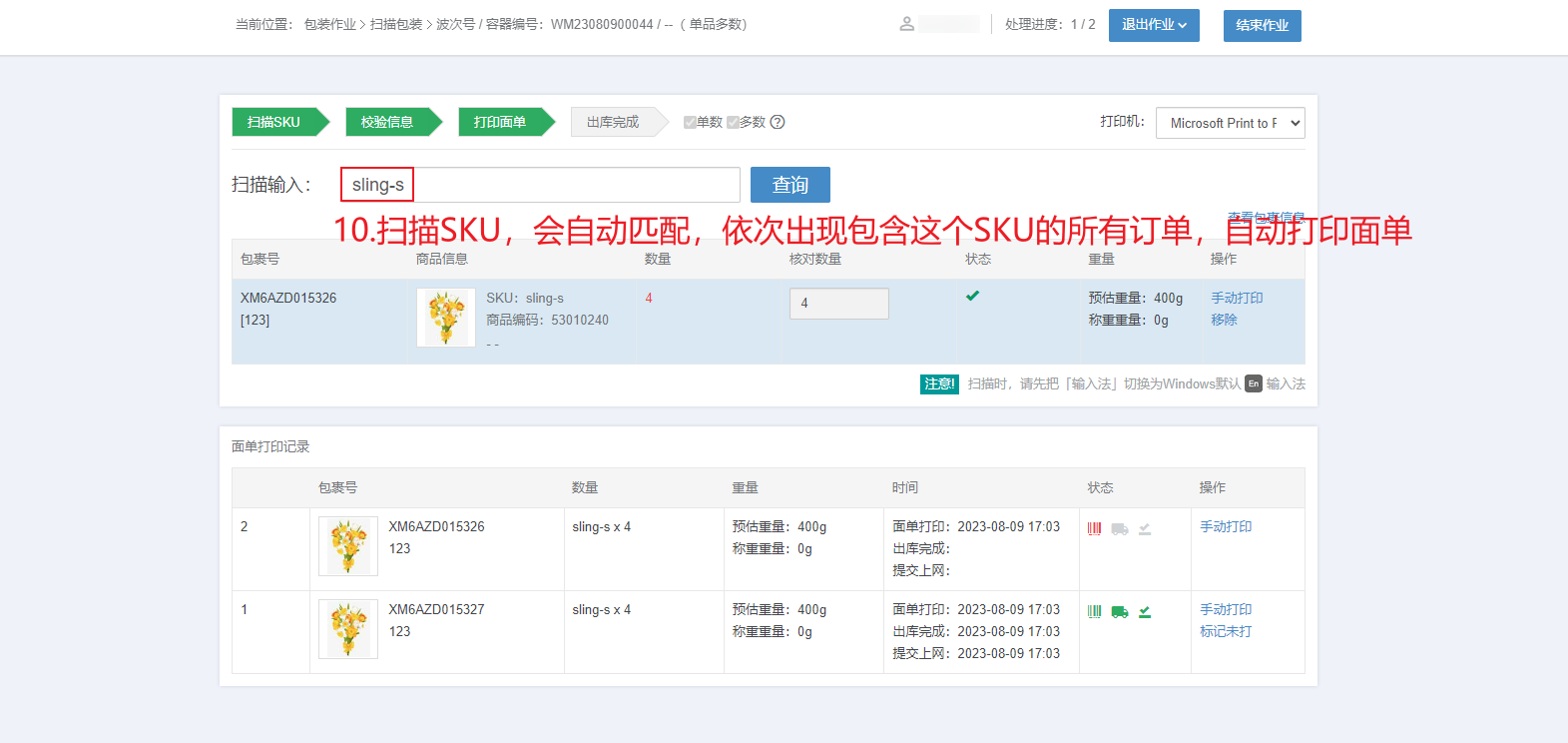Click the green check icon in record row 1

(x=1145, y=611)
